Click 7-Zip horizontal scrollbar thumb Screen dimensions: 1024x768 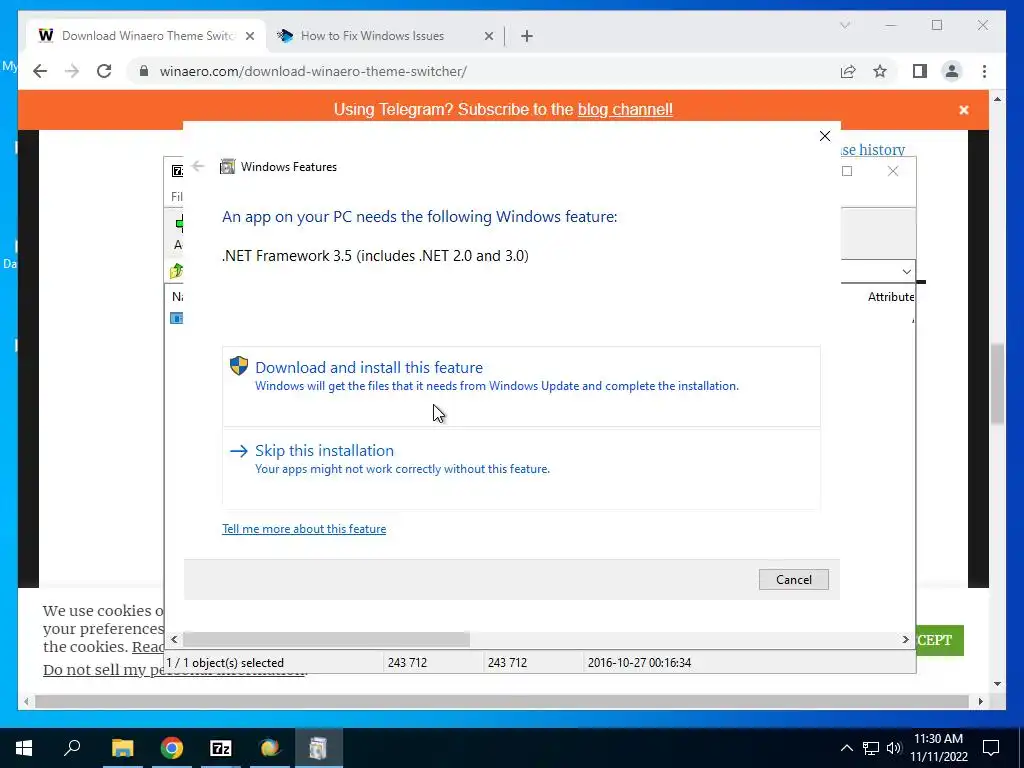coord(326,639)
